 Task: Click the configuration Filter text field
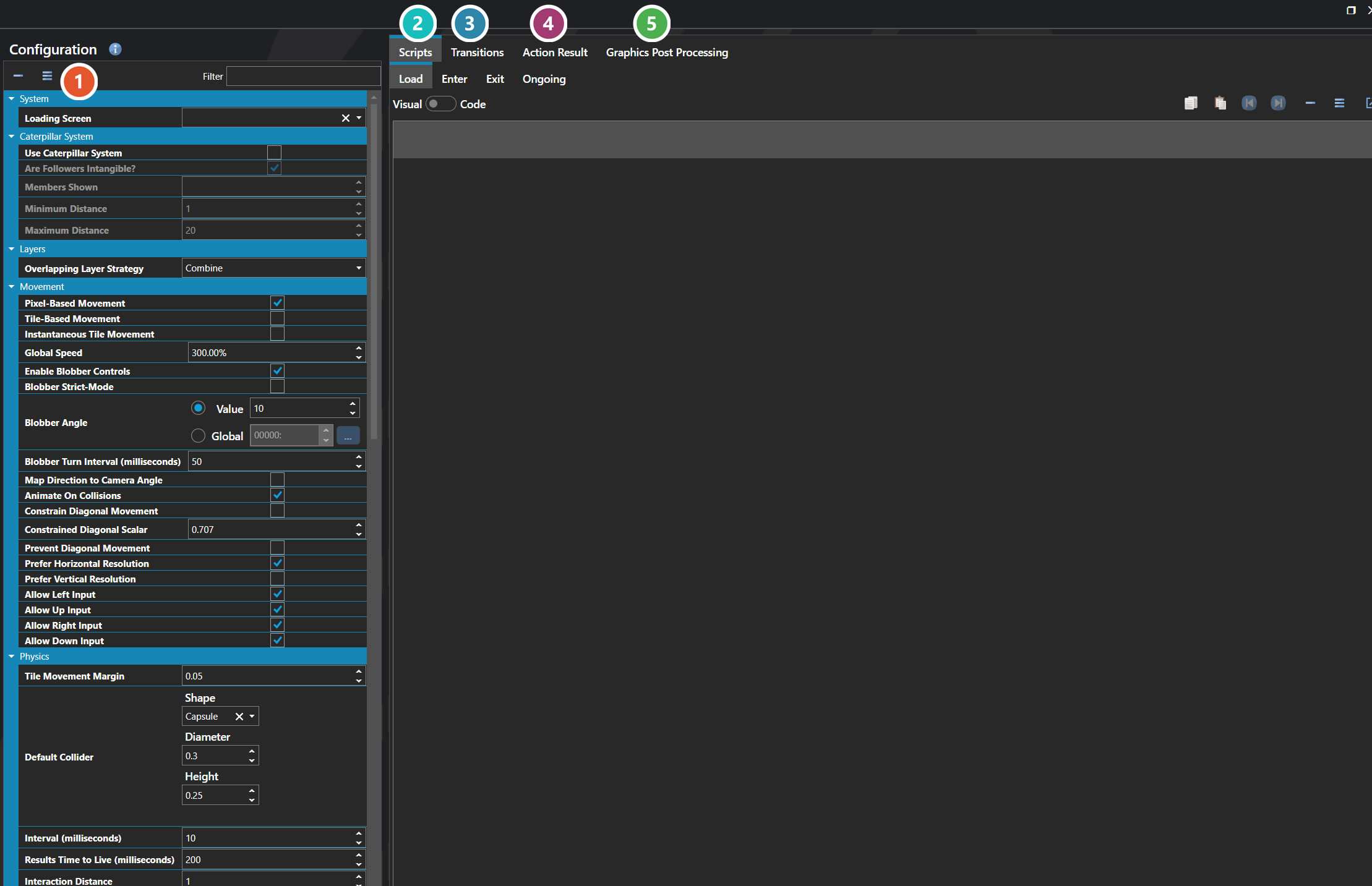pos(303,76)
